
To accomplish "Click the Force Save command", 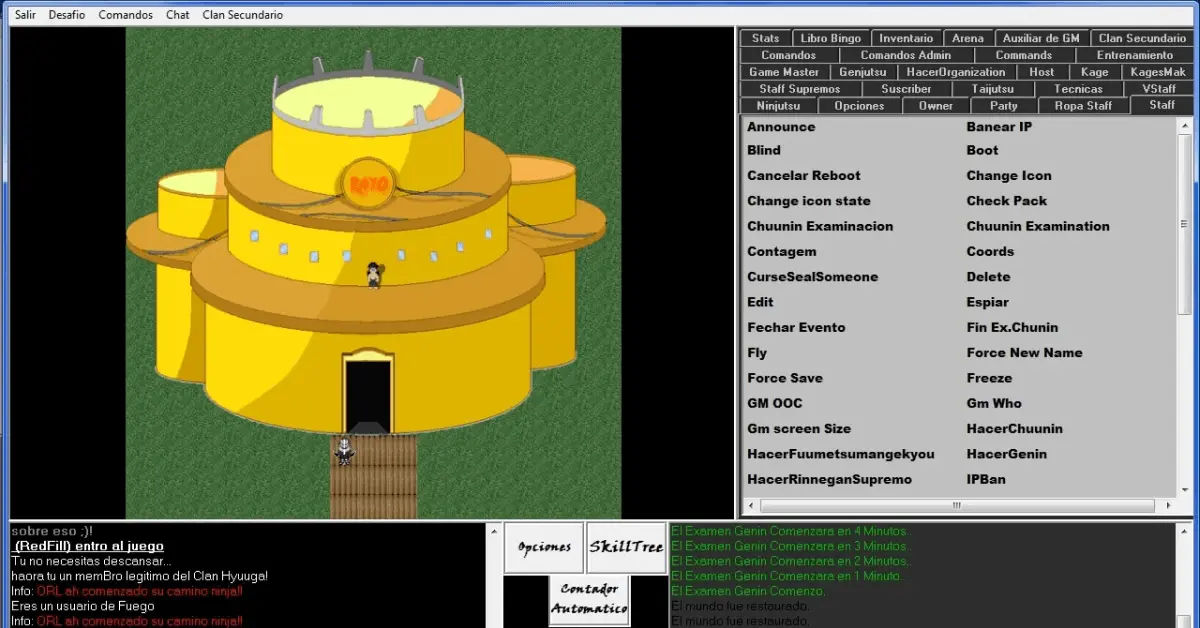I will point(785,378).
